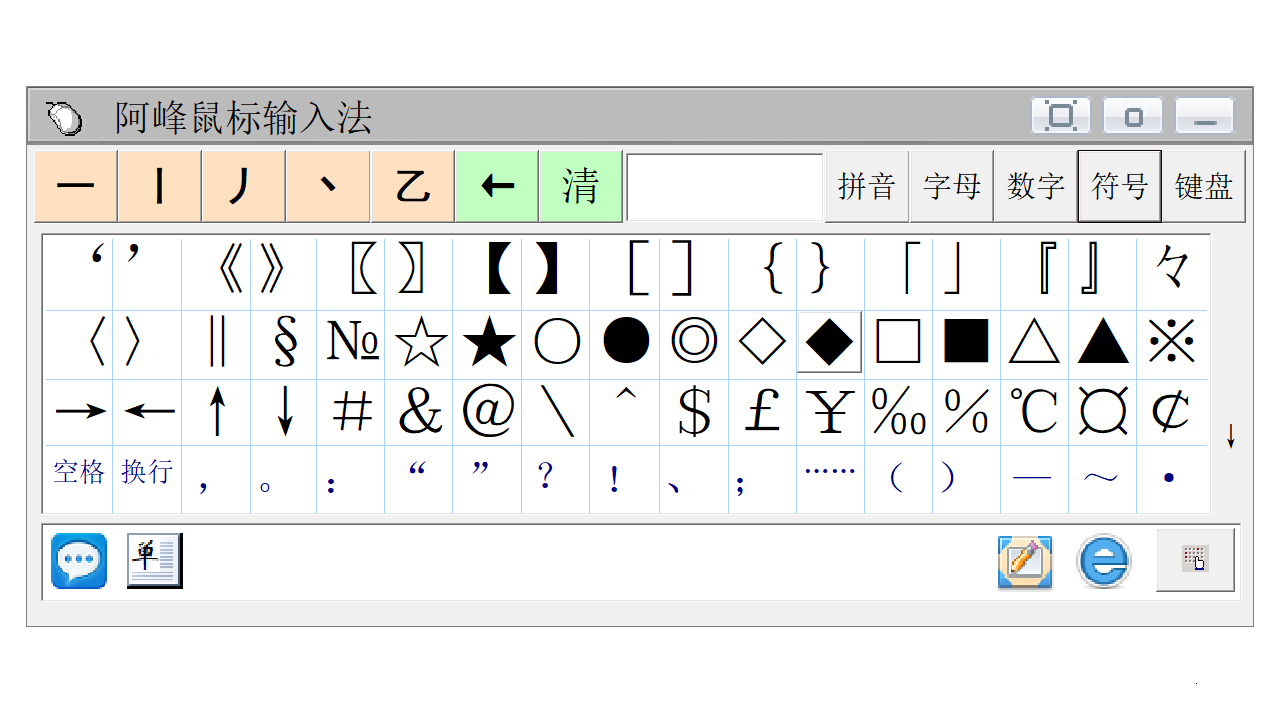Click the 空格 space key
Image resolution: width=1280 pixels, height=720 pixels.
[x=79, y=472]
